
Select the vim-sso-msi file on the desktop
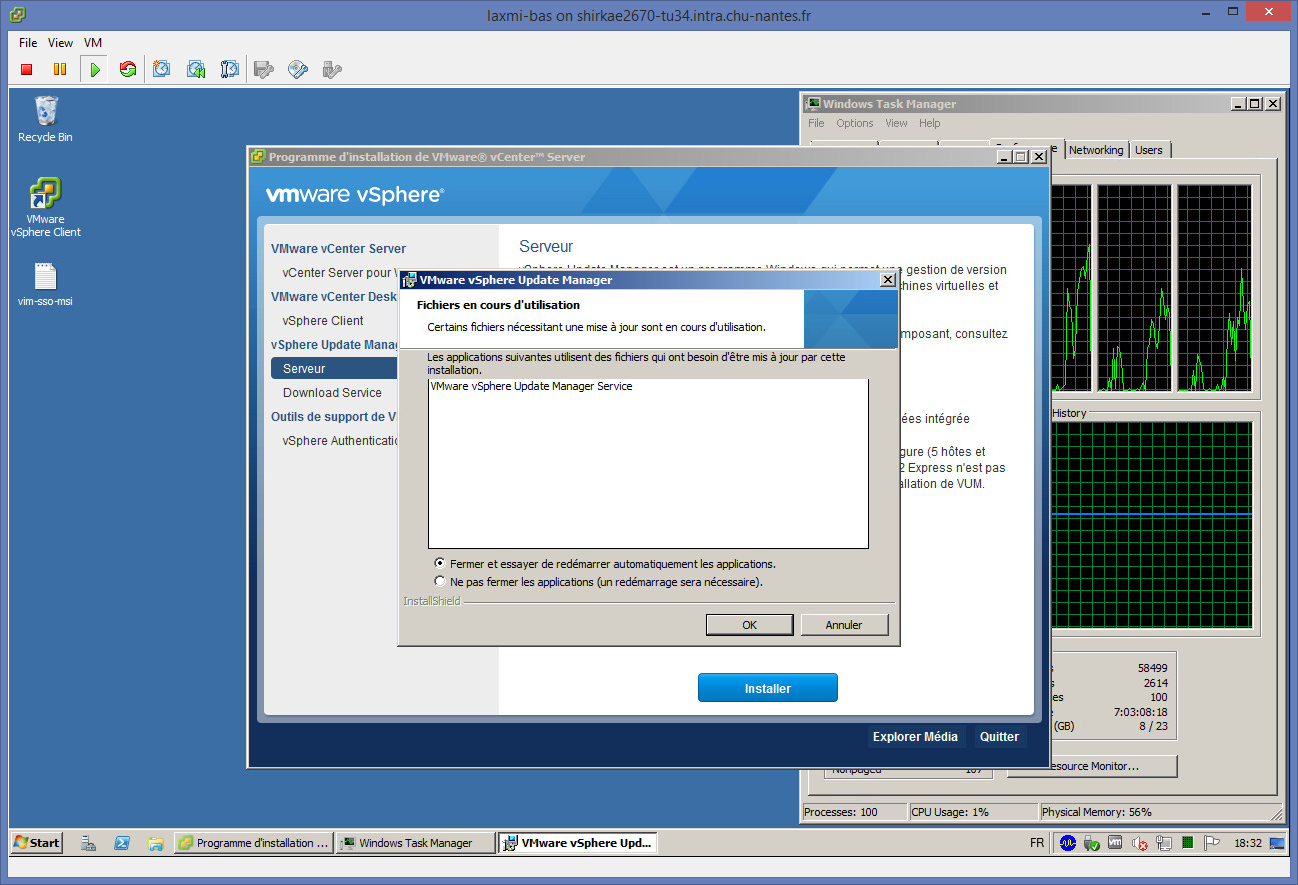pos(45,284)
